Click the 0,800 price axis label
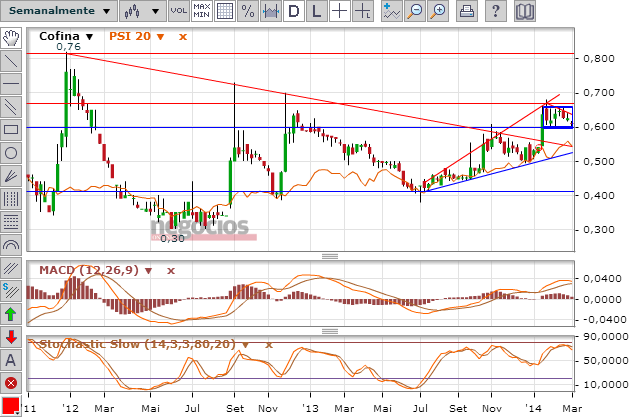Image resolution: width=640 pixels, height=419 pixels. (599, 58)
